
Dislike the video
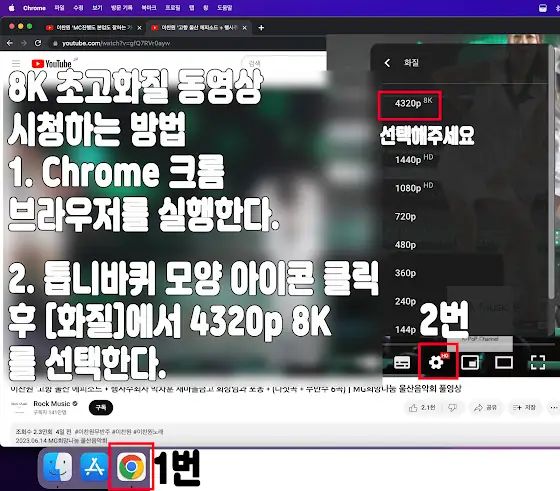tap(453, 407)
